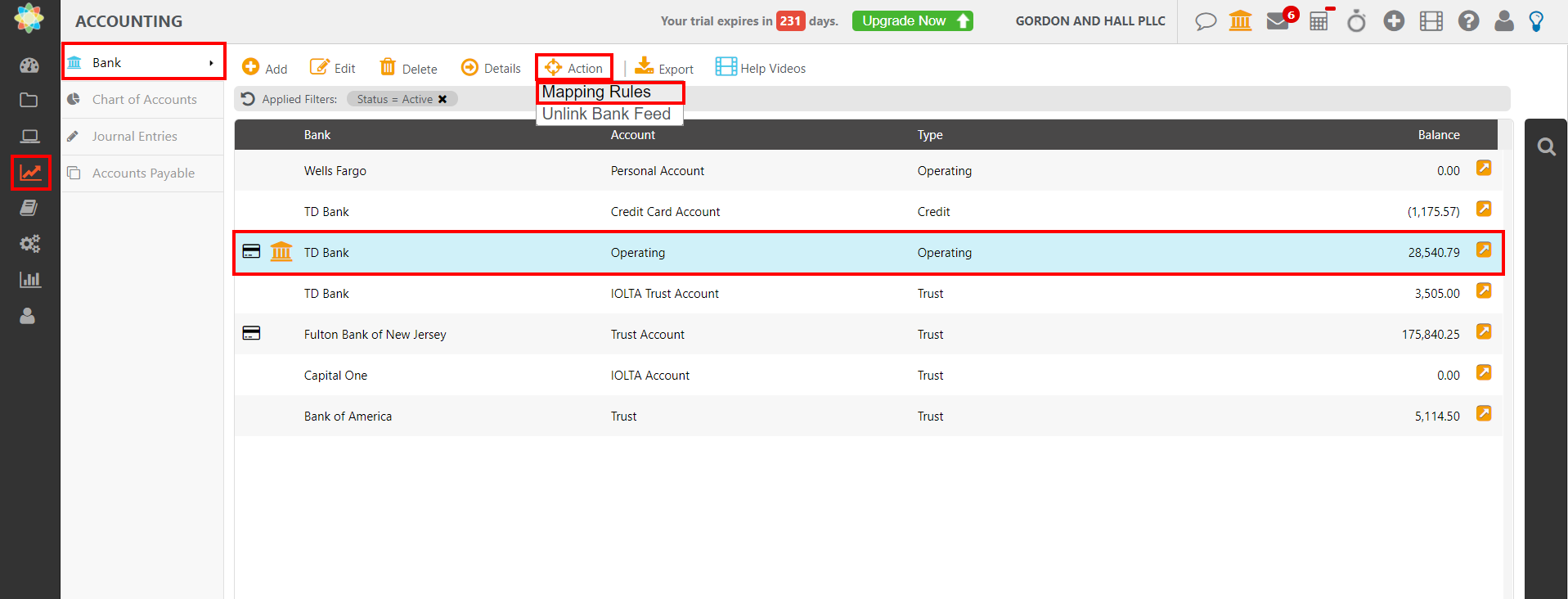Click card icon in Fulton Bank row
Viewport: 1568px width, 599px height.
(x=251, y=333)
